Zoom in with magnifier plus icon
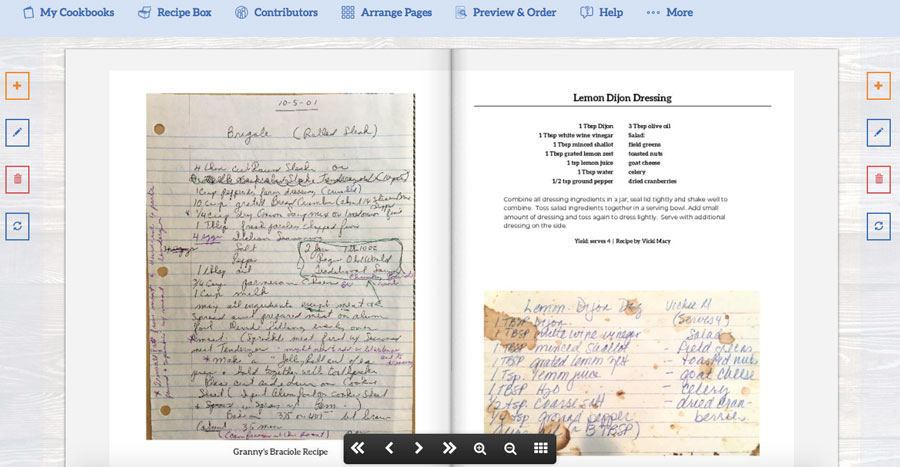900x467 pixels. click(480, 449)
